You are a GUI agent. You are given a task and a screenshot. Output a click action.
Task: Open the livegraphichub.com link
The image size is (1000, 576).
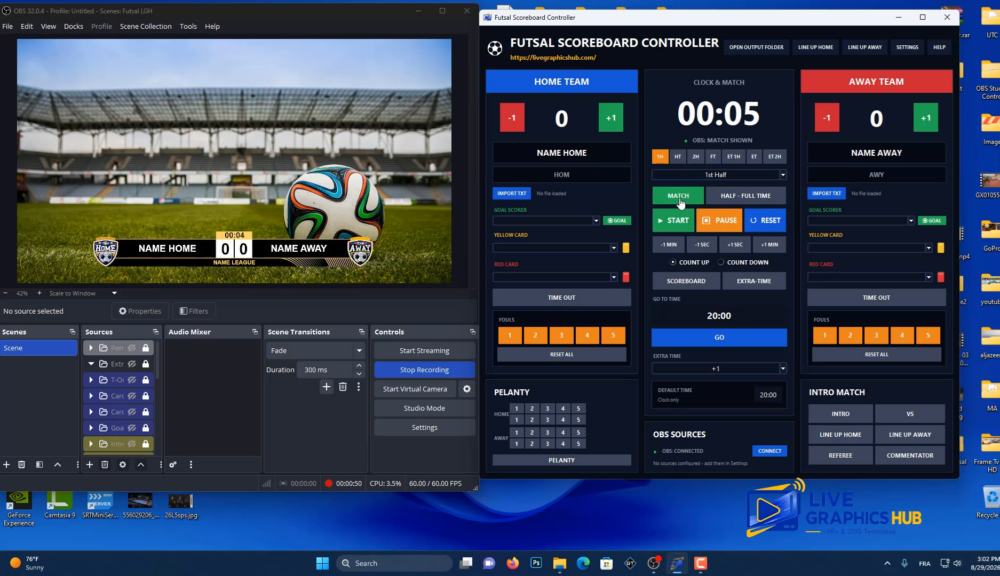[x=553, y=57]
